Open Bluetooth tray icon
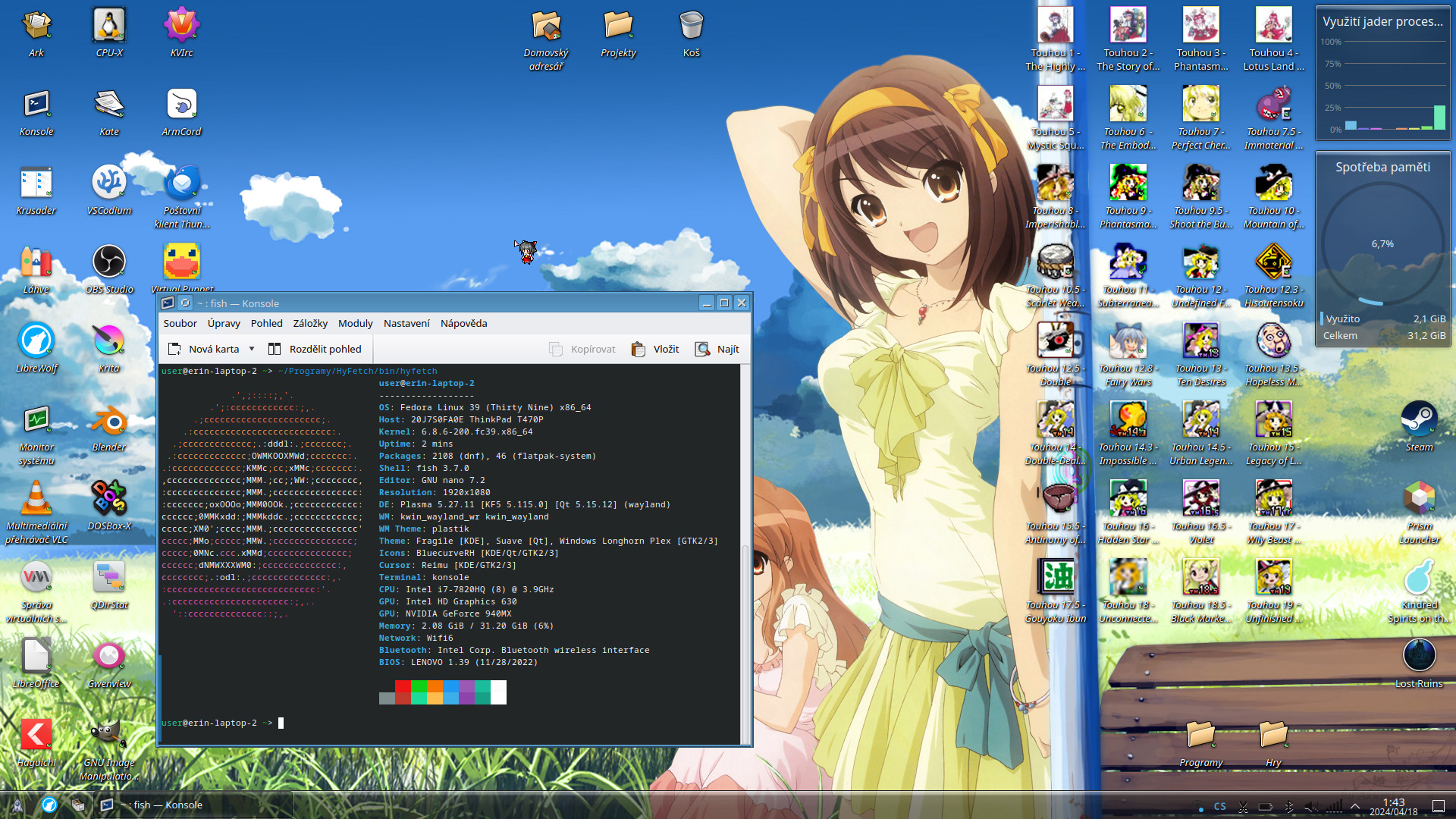 (x=1288, y=806)
